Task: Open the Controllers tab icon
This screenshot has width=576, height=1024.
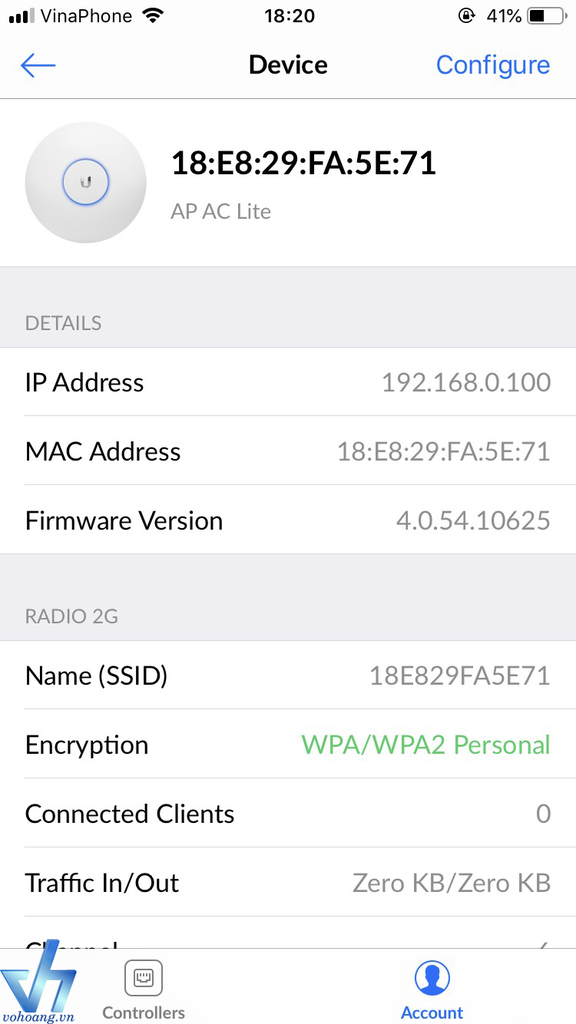Action: tap(144, 978)
